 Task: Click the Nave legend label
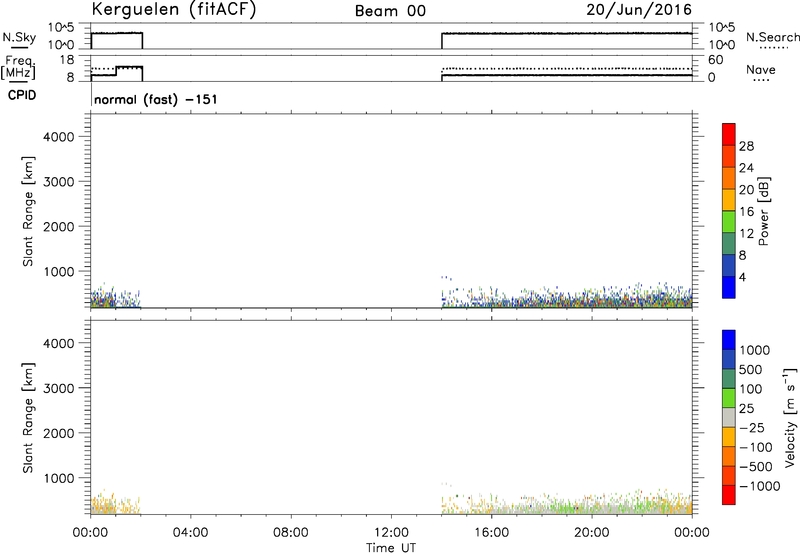click(x=761, y=69)
